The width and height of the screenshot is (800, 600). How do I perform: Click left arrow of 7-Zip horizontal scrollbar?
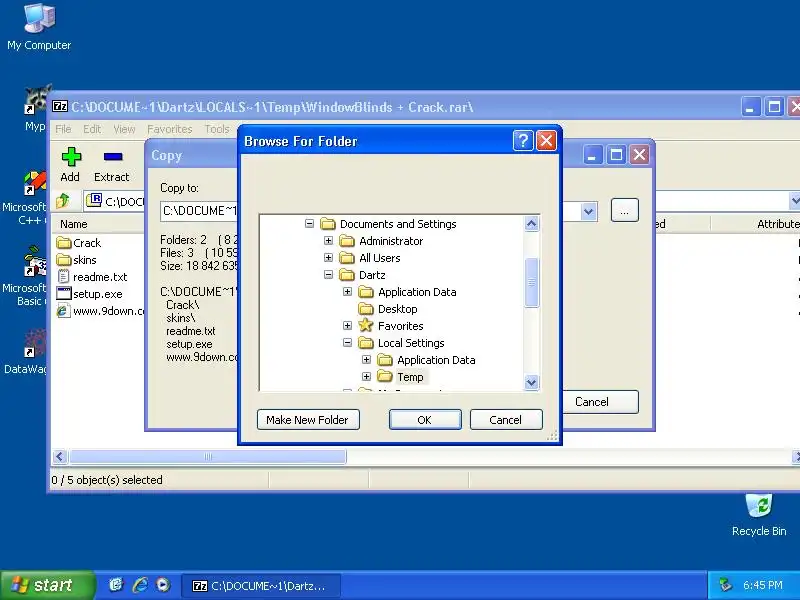[60, 456]
